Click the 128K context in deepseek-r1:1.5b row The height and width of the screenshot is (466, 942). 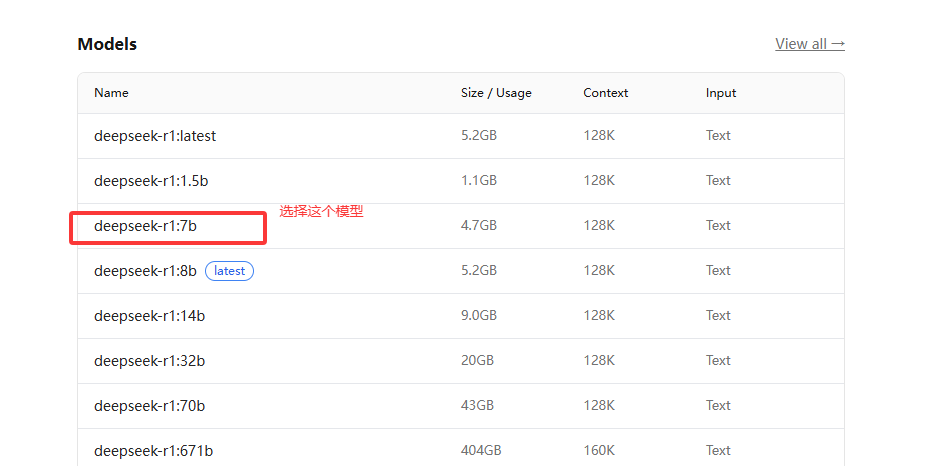[x=599, y=180]
